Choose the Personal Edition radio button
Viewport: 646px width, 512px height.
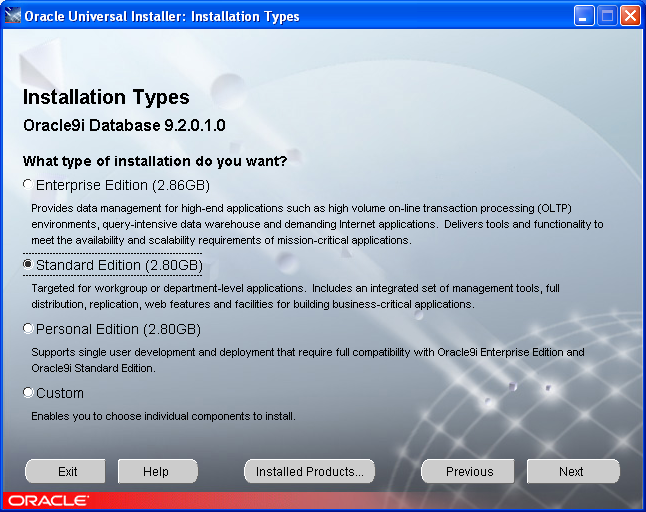click(28, 329)
